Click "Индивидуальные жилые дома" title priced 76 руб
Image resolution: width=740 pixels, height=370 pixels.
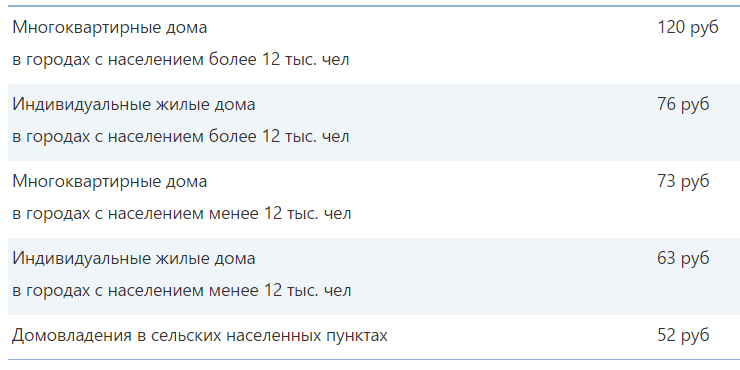pos(134,104)
